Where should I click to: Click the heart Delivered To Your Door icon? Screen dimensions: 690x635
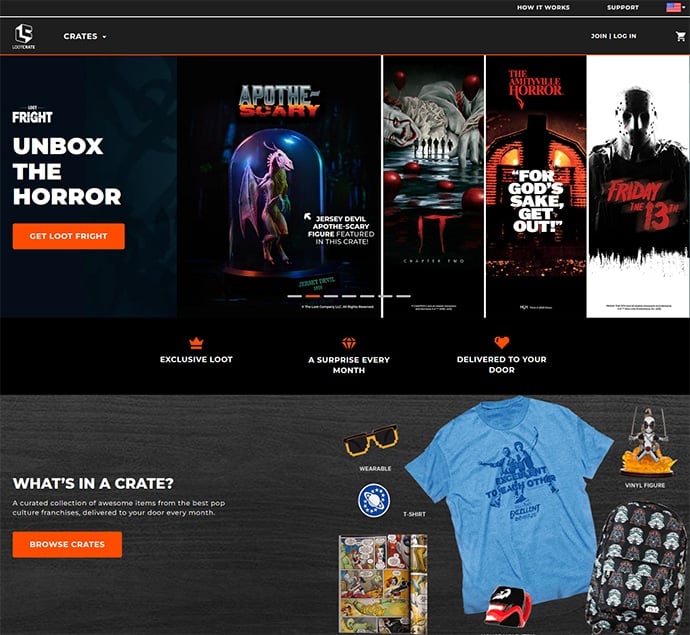tap(502, 342)
